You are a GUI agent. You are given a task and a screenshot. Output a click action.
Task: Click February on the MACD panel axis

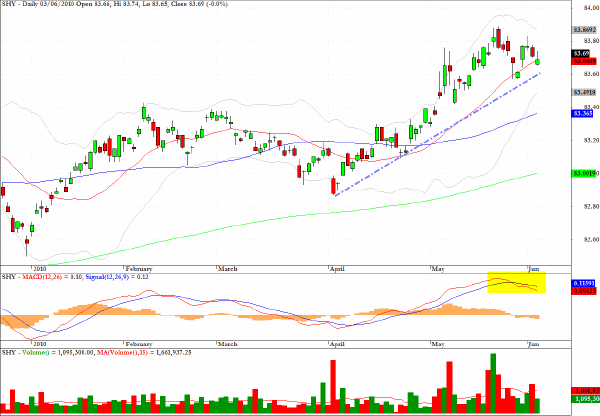coord(139,344)
